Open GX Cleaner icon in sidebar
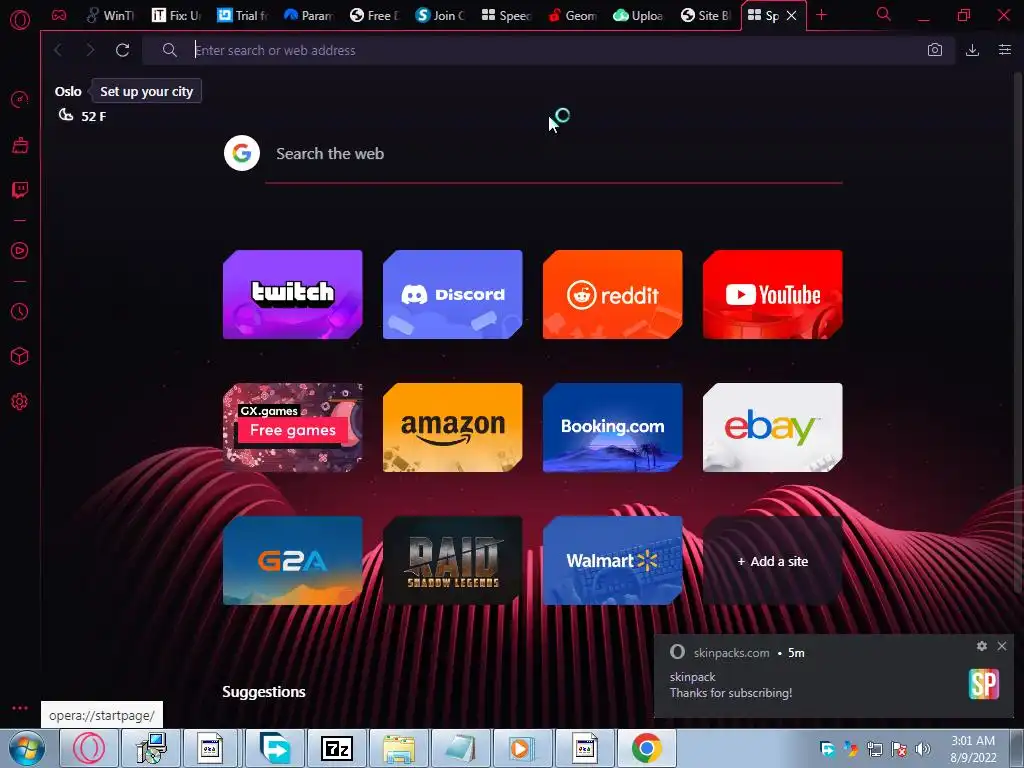This screenshot has width=1024, height=768. click(20, 145)
